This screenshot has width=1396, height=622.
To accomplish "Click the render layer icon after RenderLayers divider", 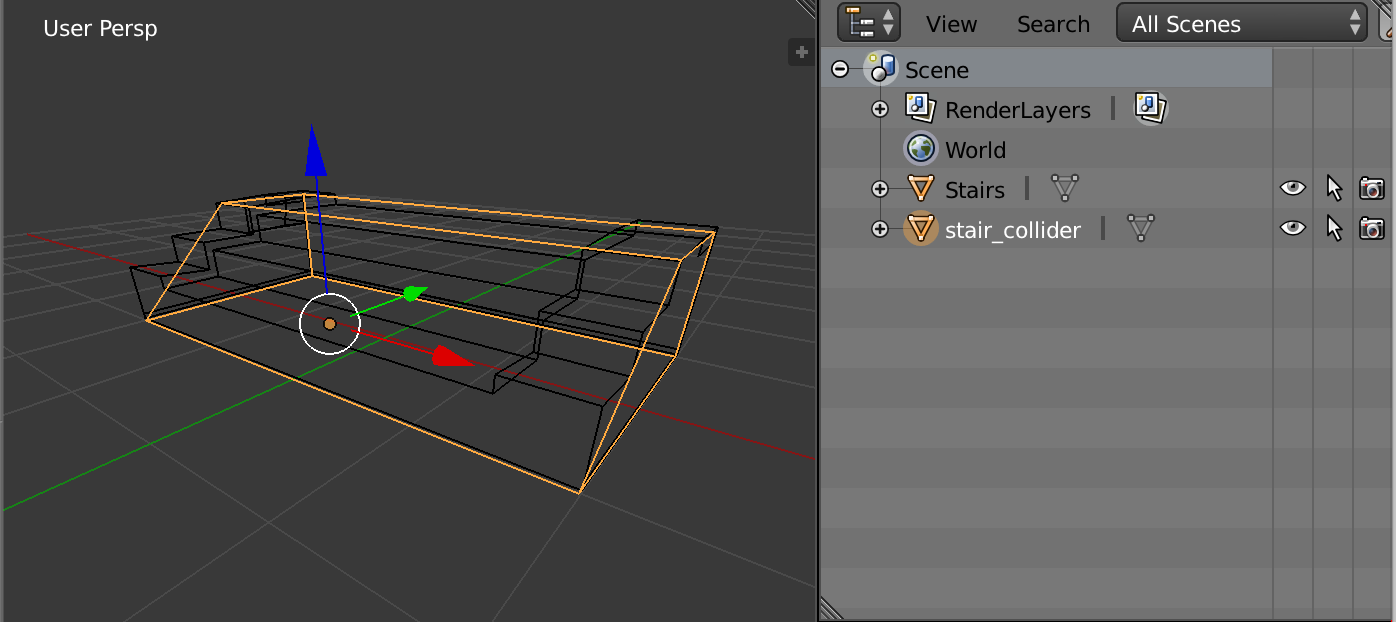I will 1150,108.
